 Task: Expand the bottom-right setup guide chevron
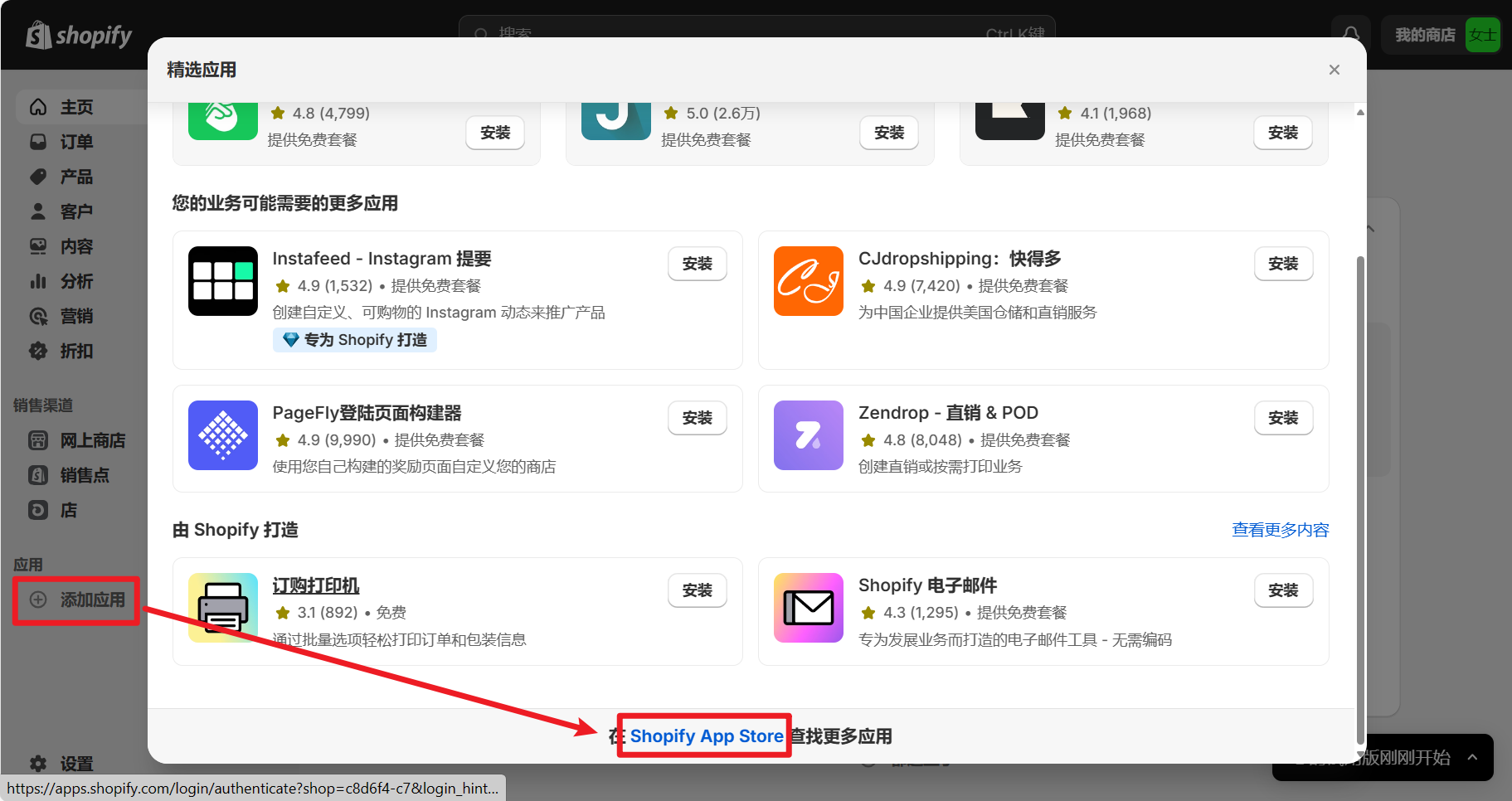(x=1472, y=757)
